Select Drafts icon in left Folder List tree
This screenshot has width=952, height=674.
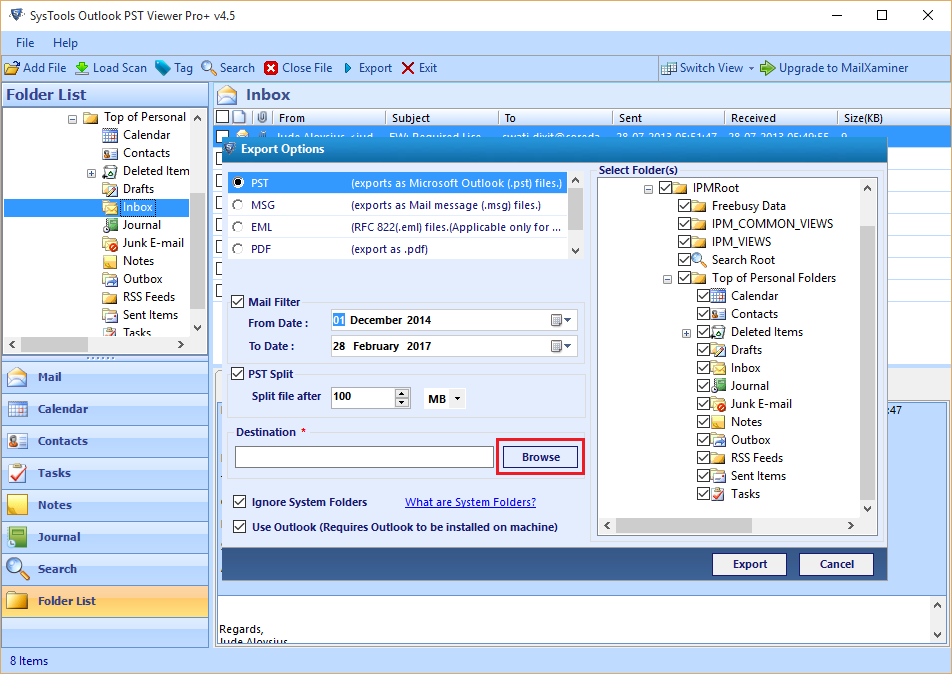pos(110,189)
